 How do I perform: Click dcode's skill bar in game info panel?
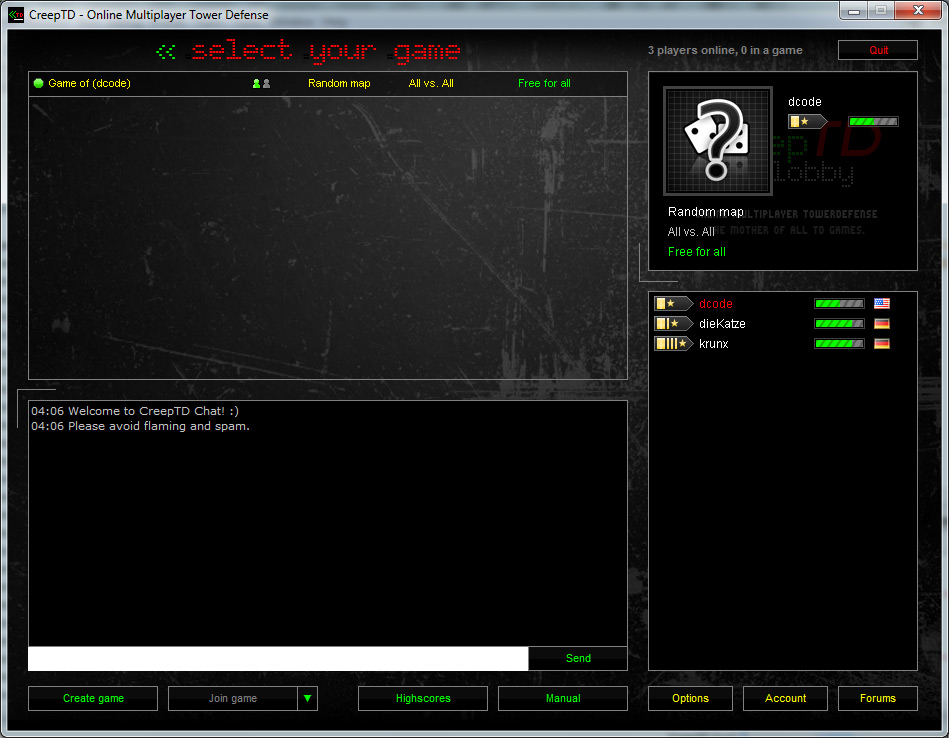(x=873, y=121)
